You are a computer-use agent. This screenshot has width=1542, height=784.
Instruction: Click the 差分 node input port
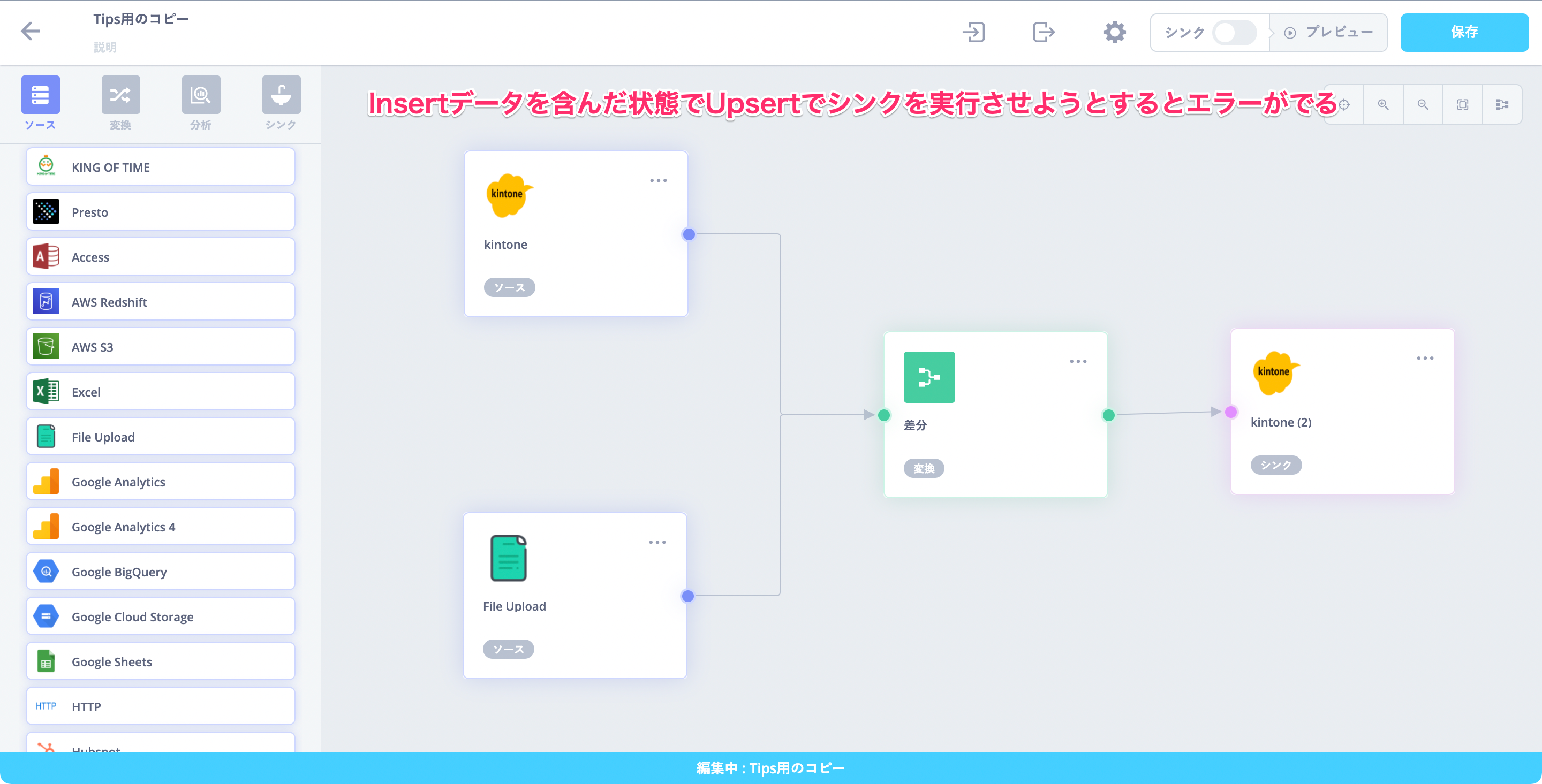[x=883, y=415]
